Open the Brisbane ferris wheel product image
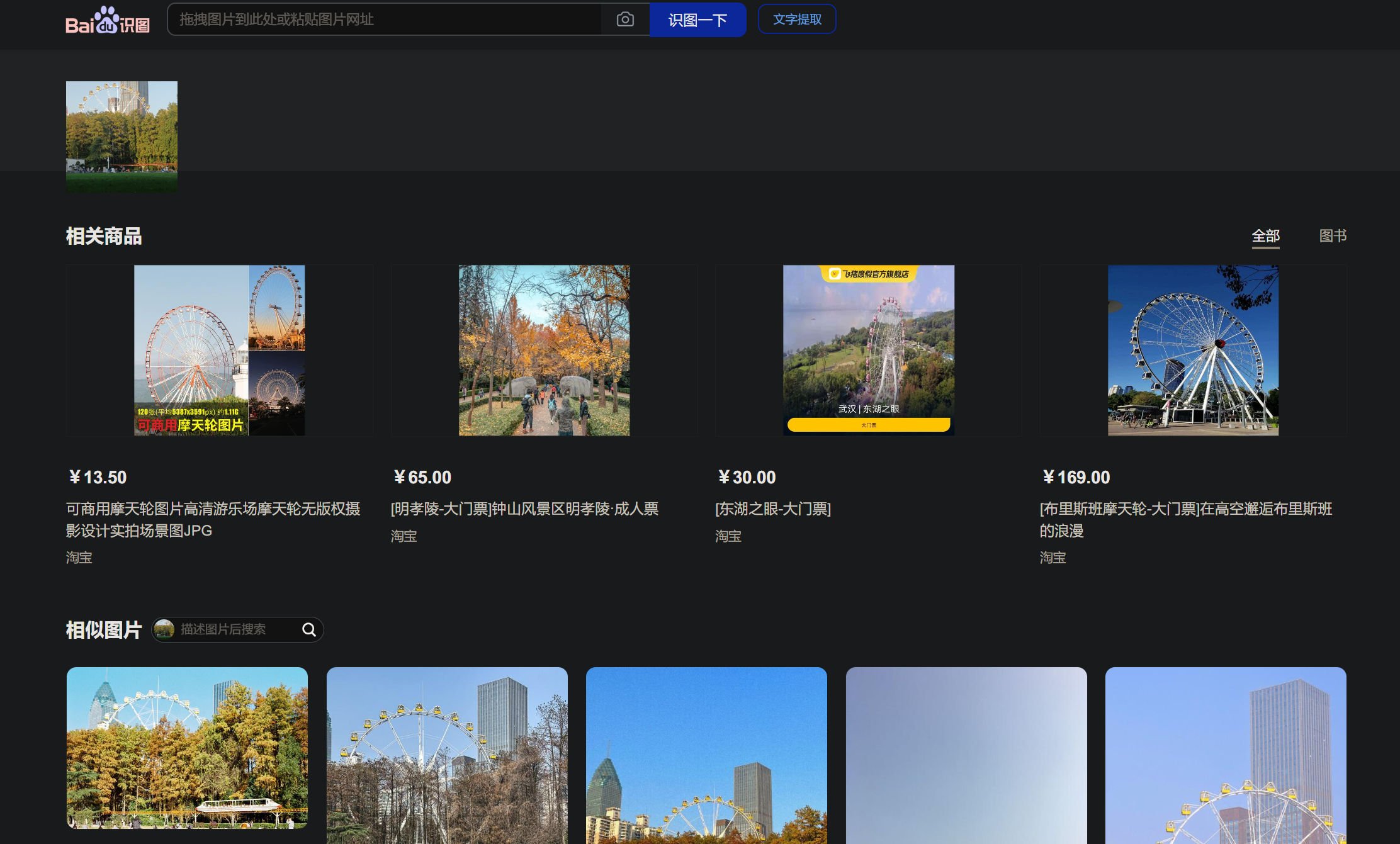This screenshot has width=1400, height=844. click(1193, 350)
